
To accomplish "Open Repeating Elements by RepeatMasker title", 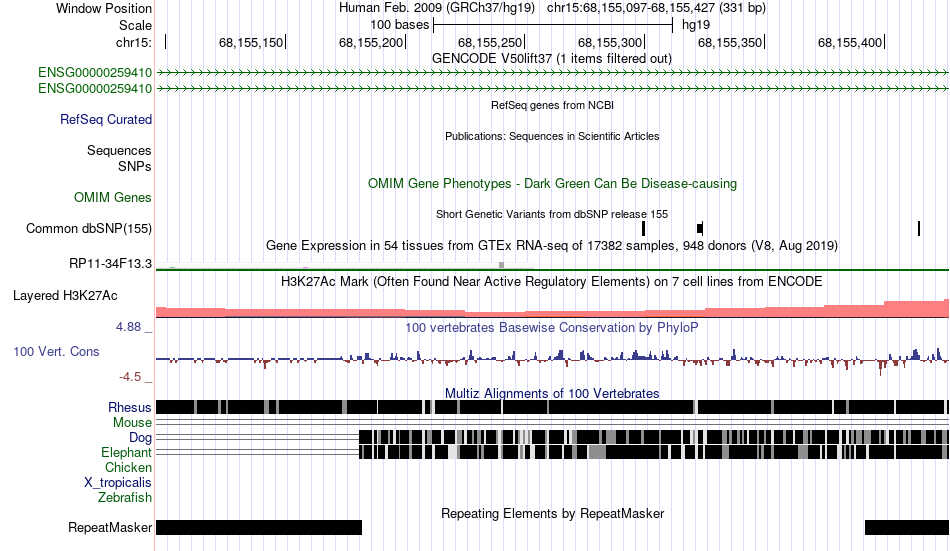I will [x=552, y=513].
